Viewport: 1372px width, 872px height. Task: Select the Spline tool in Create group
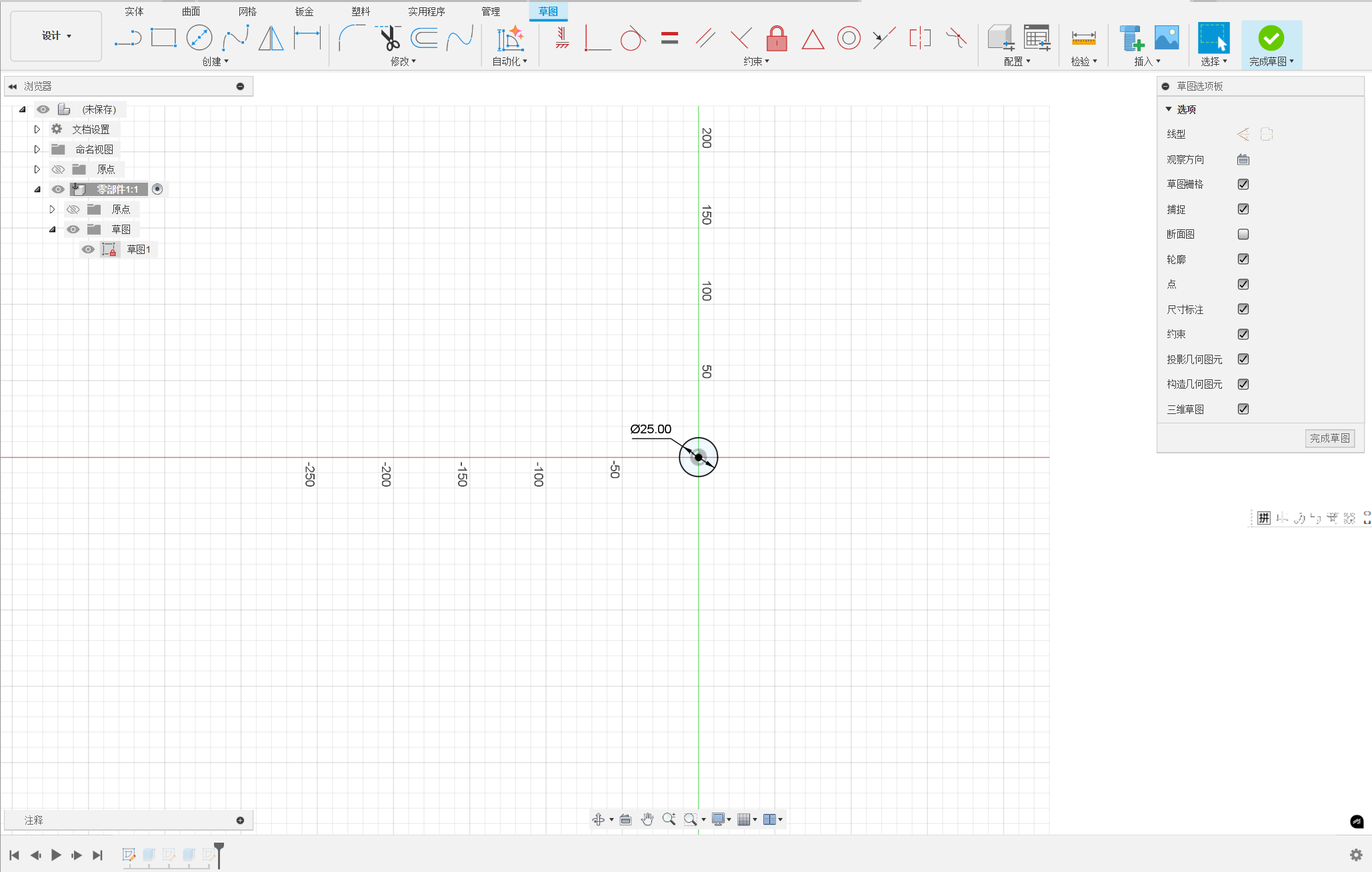tap(235, 38)
